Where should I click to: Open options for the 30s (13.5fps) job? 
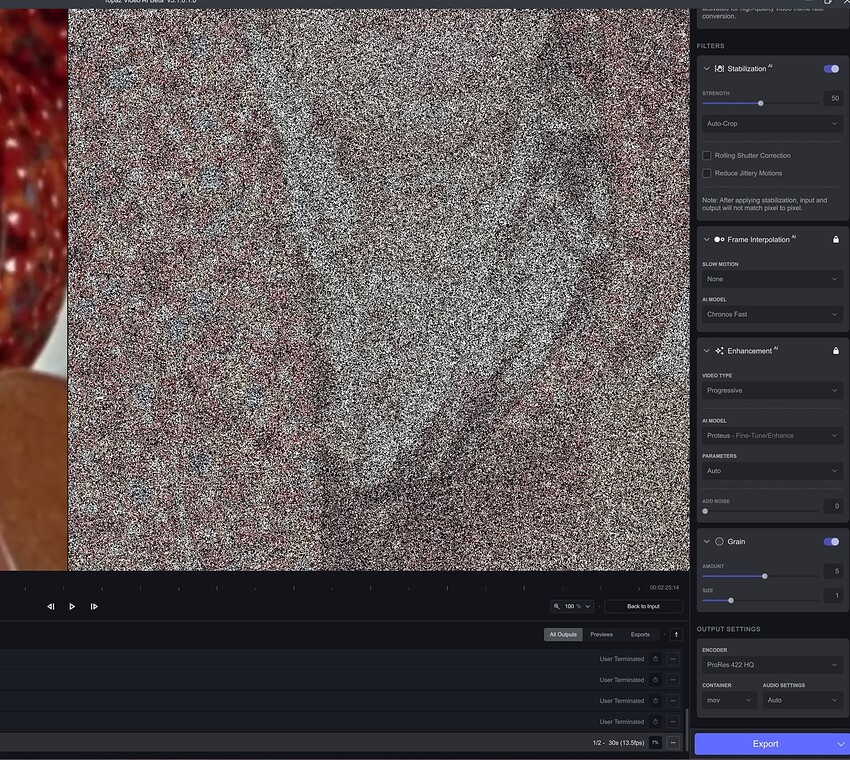pos(673,743)
